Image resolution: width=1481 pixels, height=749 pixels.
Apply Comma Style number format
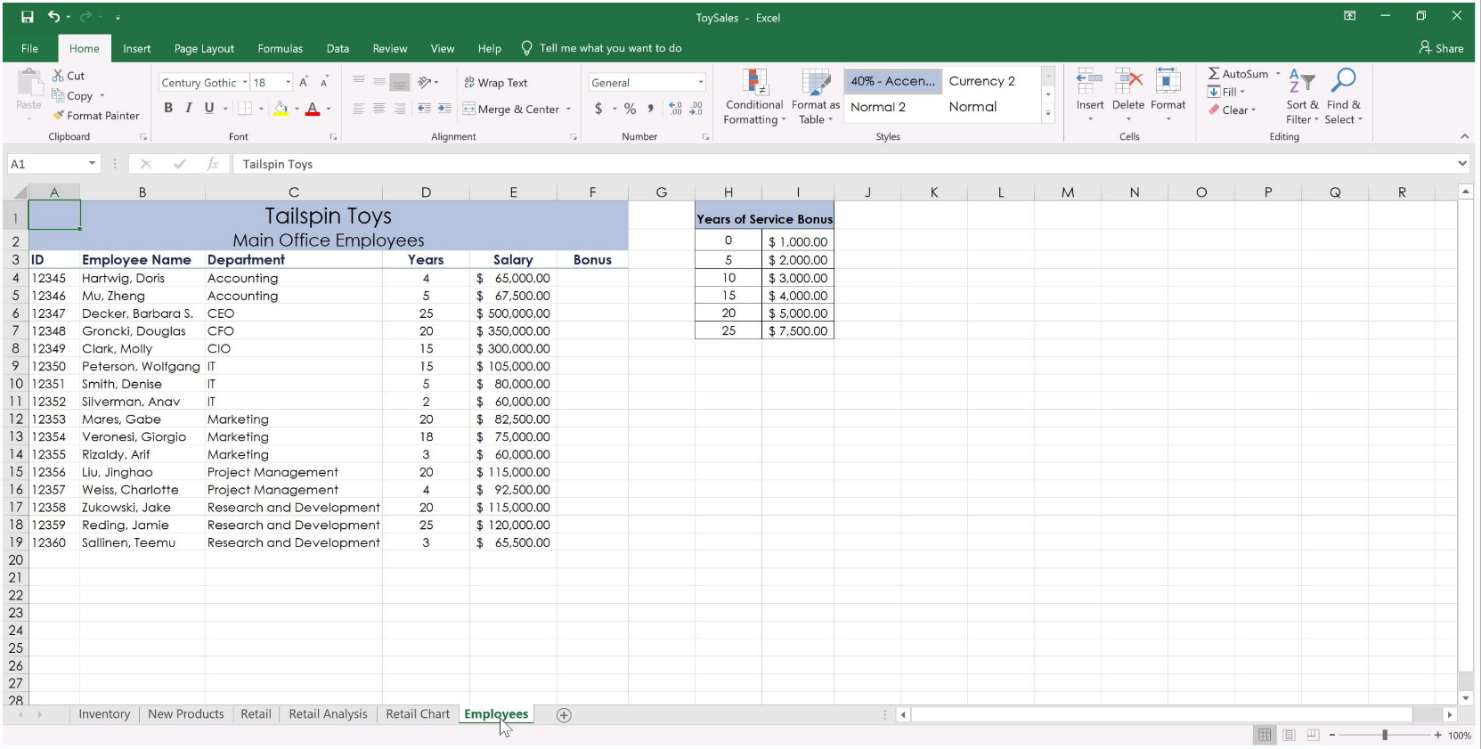click(651, 109)
